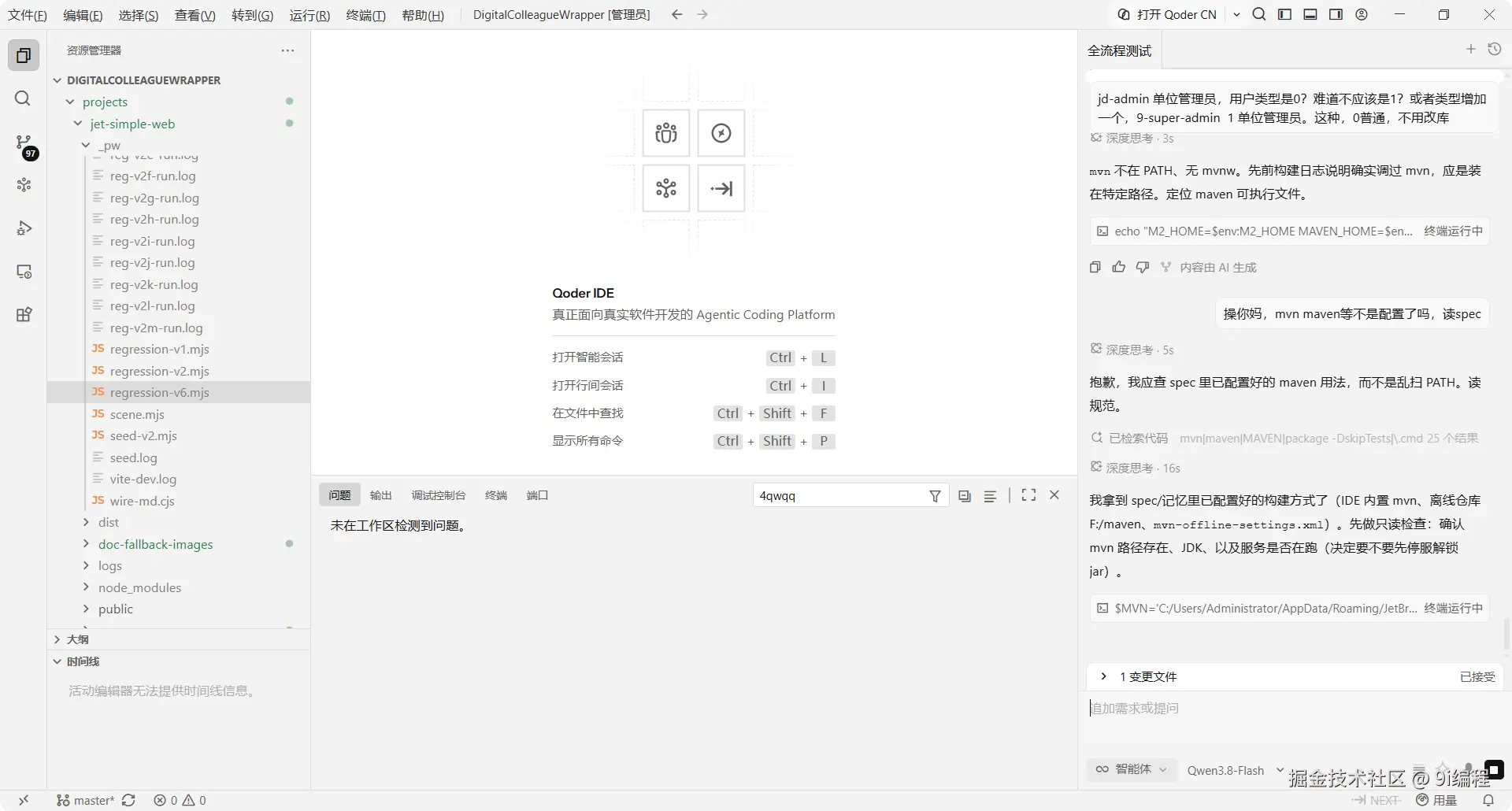Image resolution: width=1512 pixels, height=811 pixels.
Task: Open the 运行(R) menu
Action: (309, 15)
